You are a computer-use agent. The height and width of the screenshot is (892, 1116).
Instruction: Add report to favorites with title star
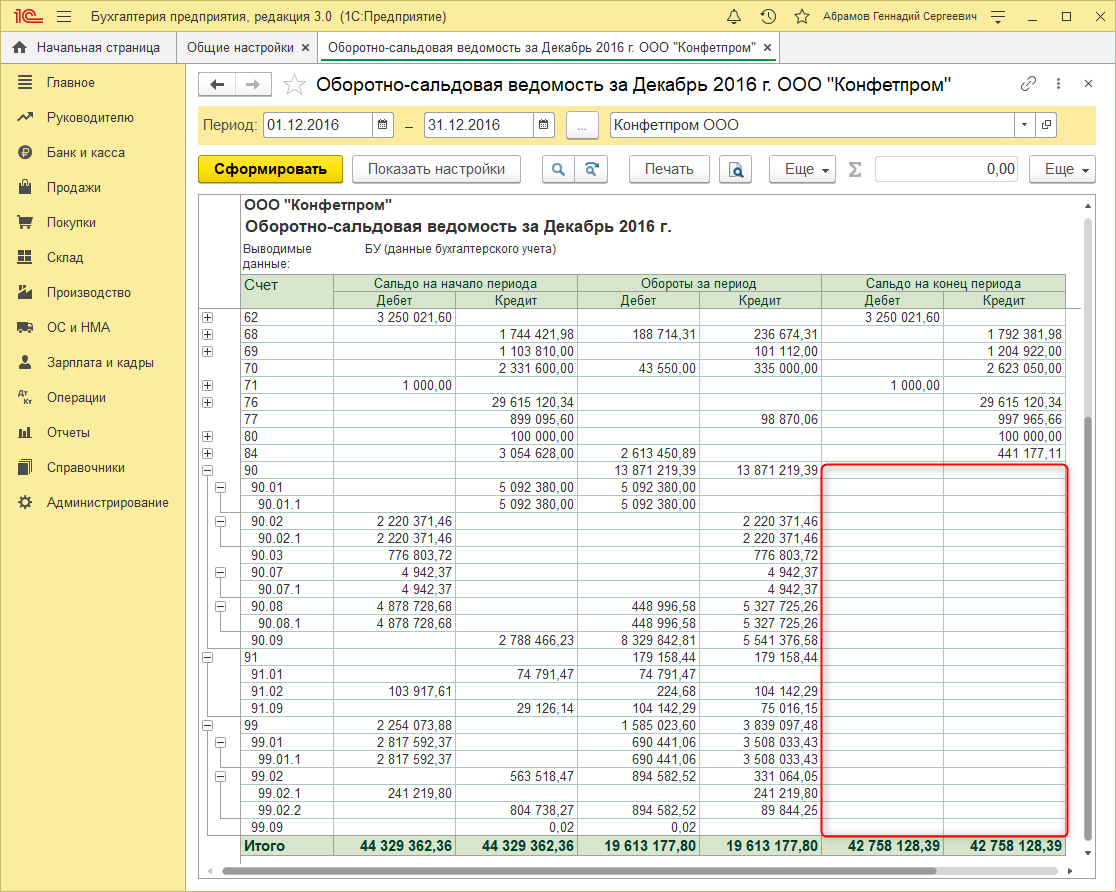pos(294,85)
